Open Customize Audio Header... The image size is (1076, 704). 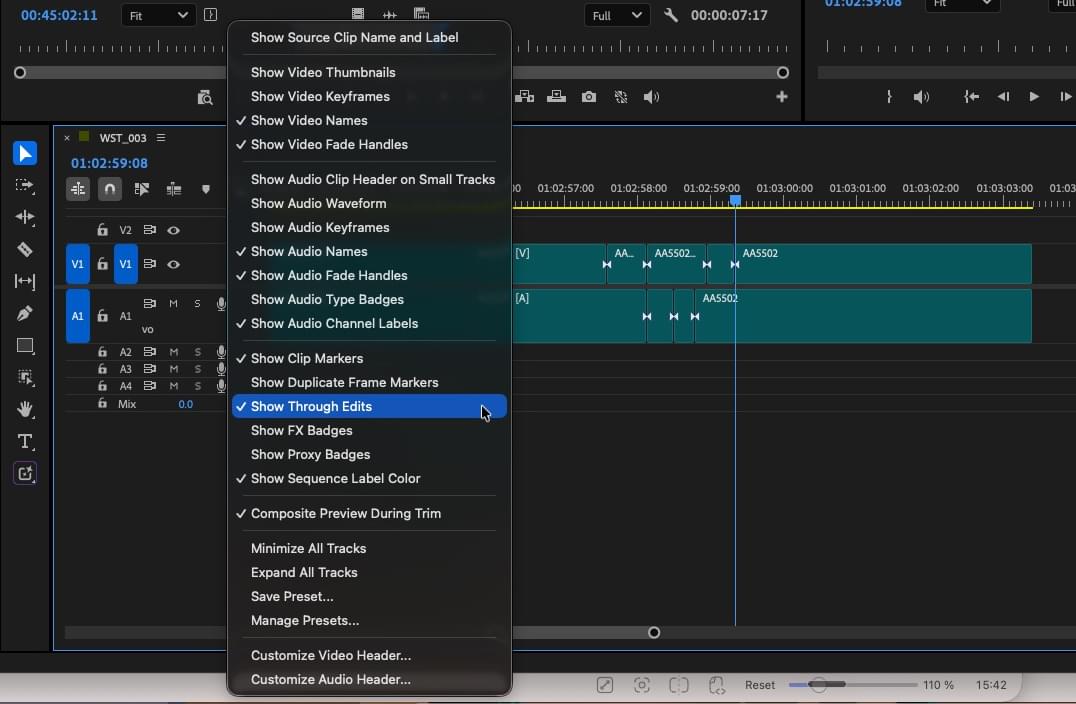point(369,679)
